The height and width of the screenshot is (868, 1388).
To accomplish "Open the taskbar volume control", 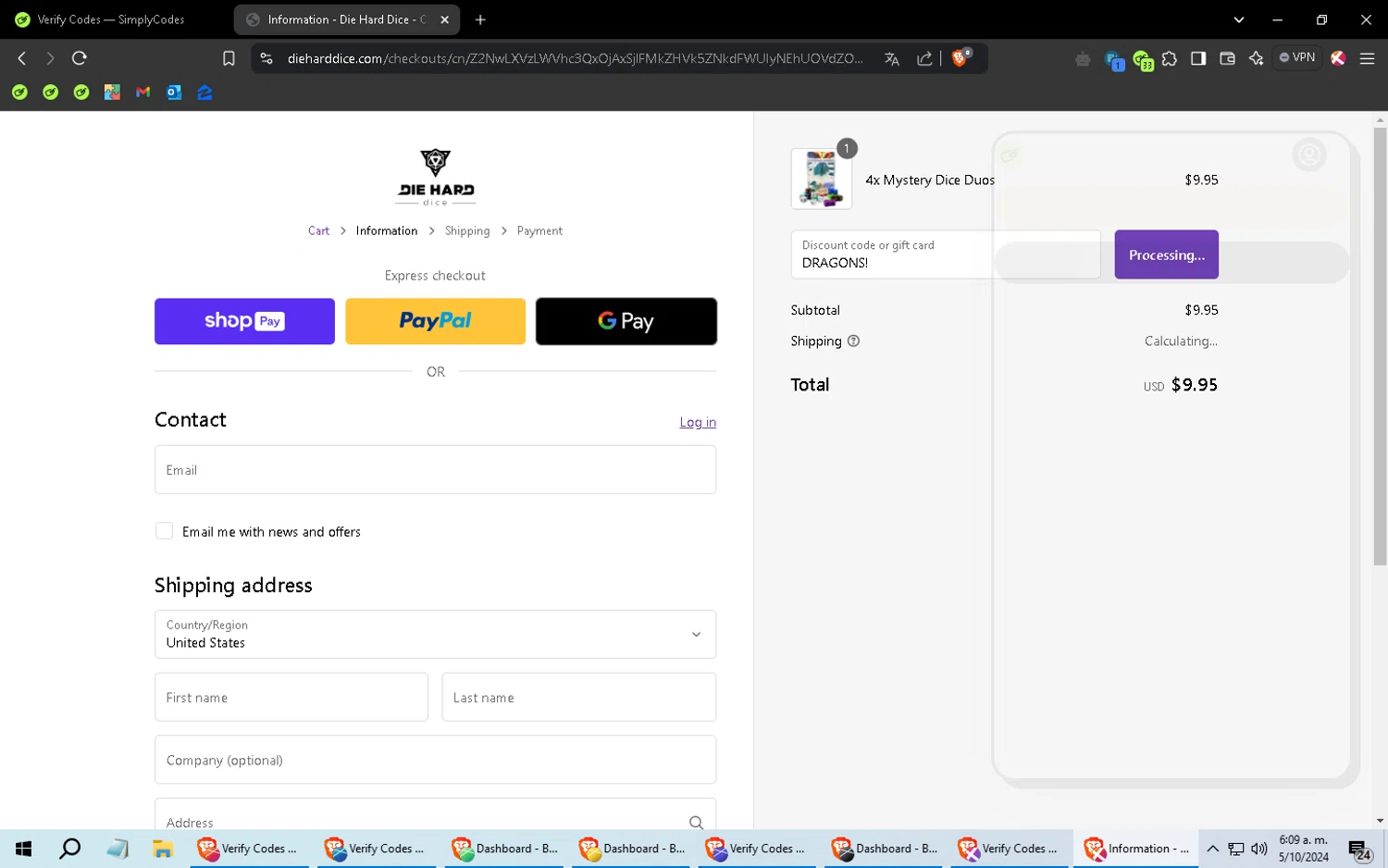I will 1258,849.
